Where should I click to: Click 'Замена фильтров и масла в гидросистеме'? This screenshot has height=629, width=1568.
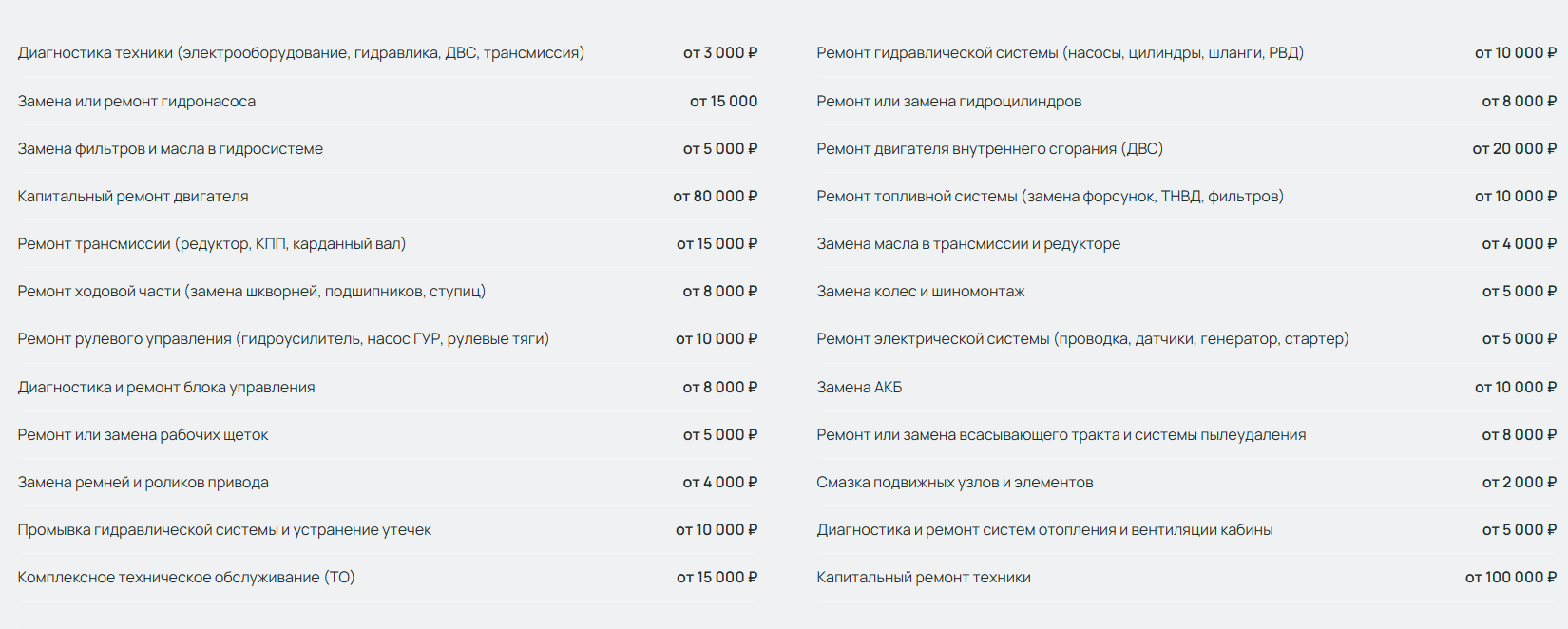(170, 149)
